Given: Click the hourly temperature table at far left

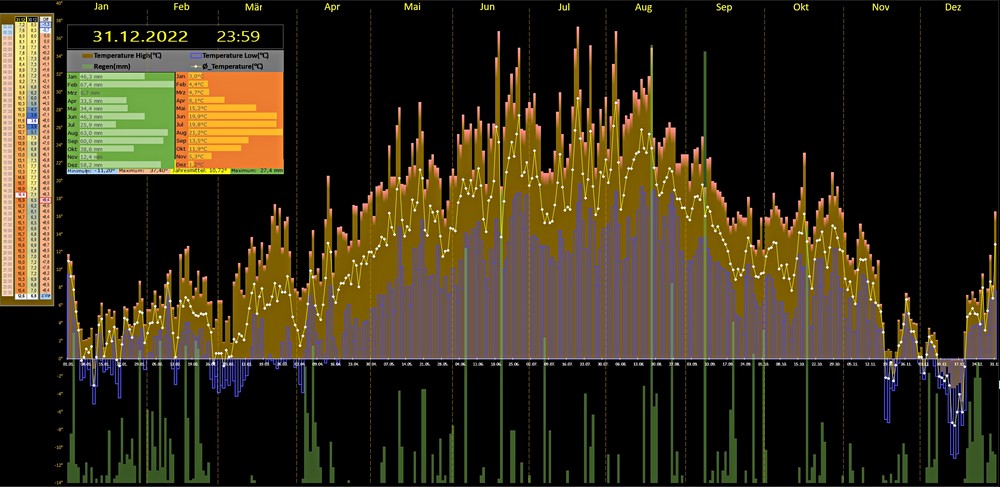Looking at the screenshot, I should coord(27,155).
